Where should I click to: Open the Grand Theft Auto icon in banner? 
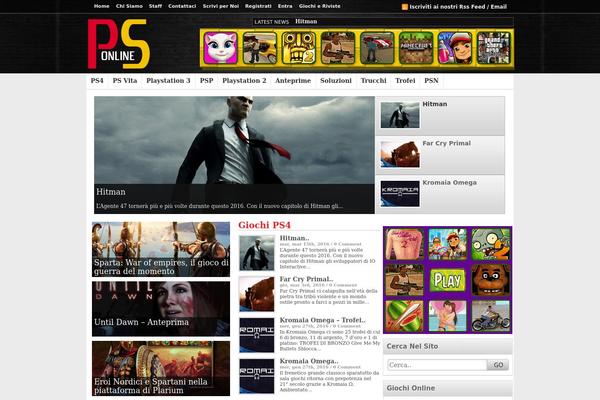coord(494,48)
